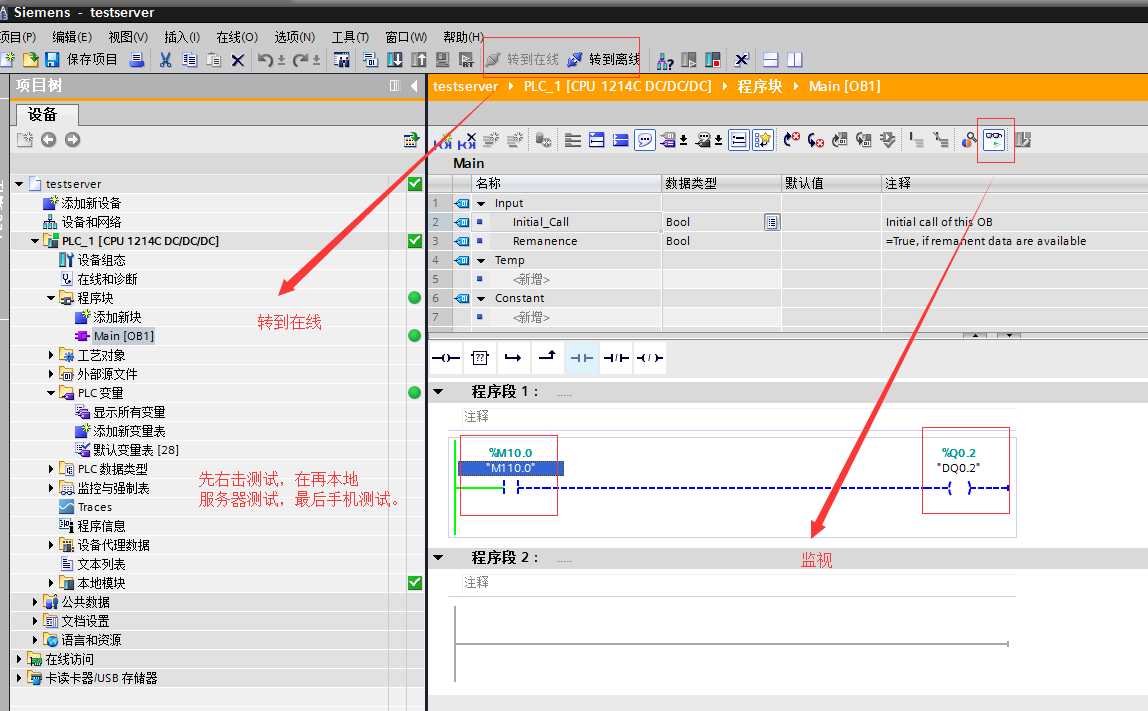Select 在线和诊断 in project tree

tap(108, 279)
